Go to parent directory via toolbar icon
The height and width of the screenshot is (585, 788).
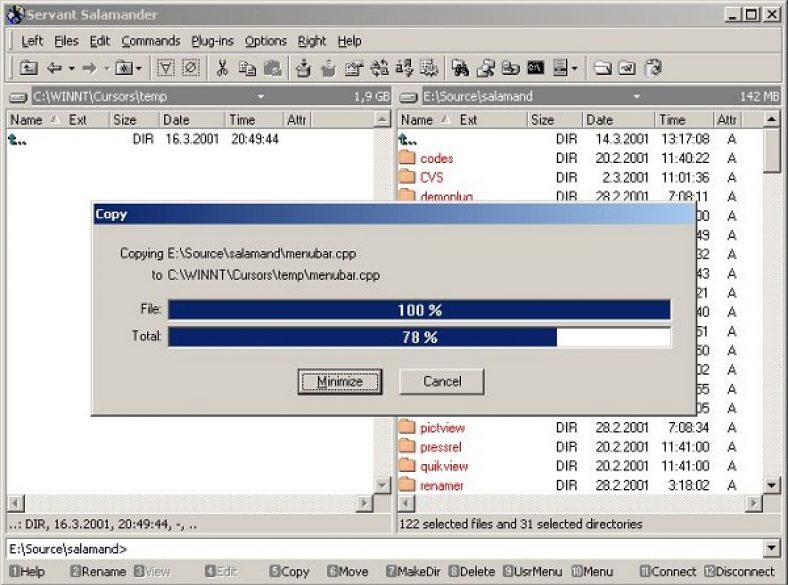pyautogui.click(x=28, y=68)
